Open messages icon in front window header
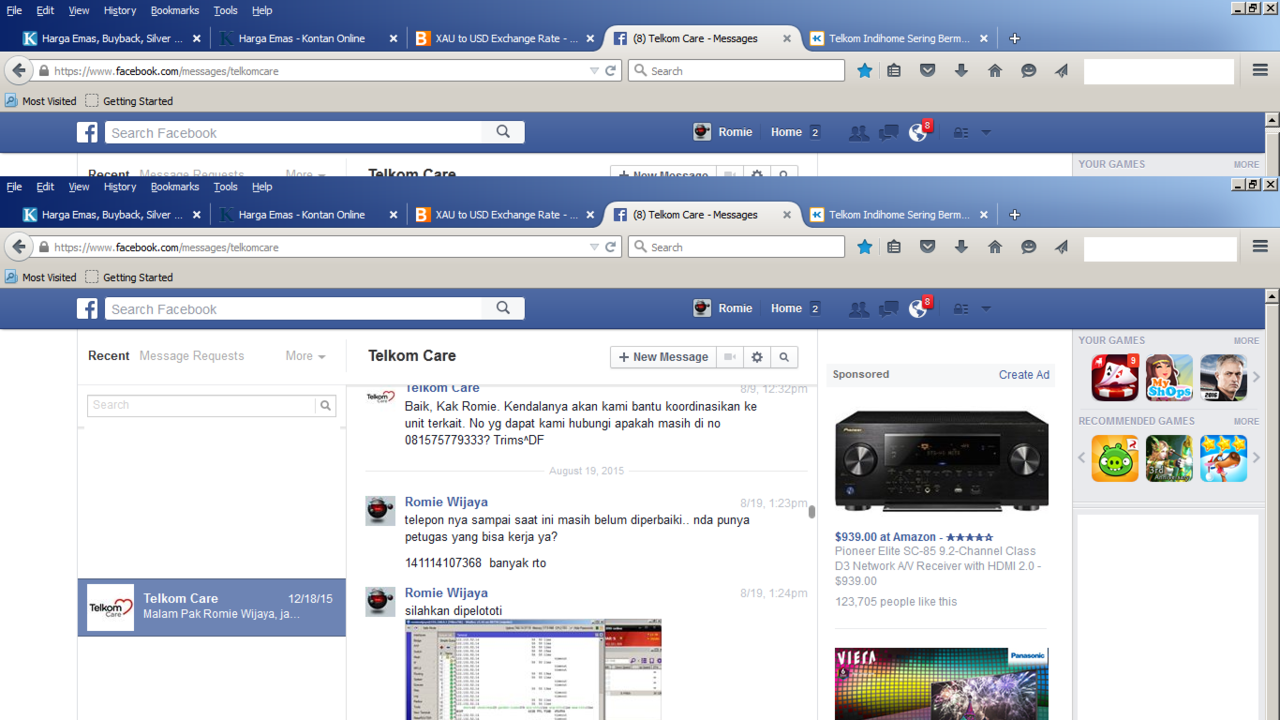The image size is (1280, 720). (x=888, y=309)
